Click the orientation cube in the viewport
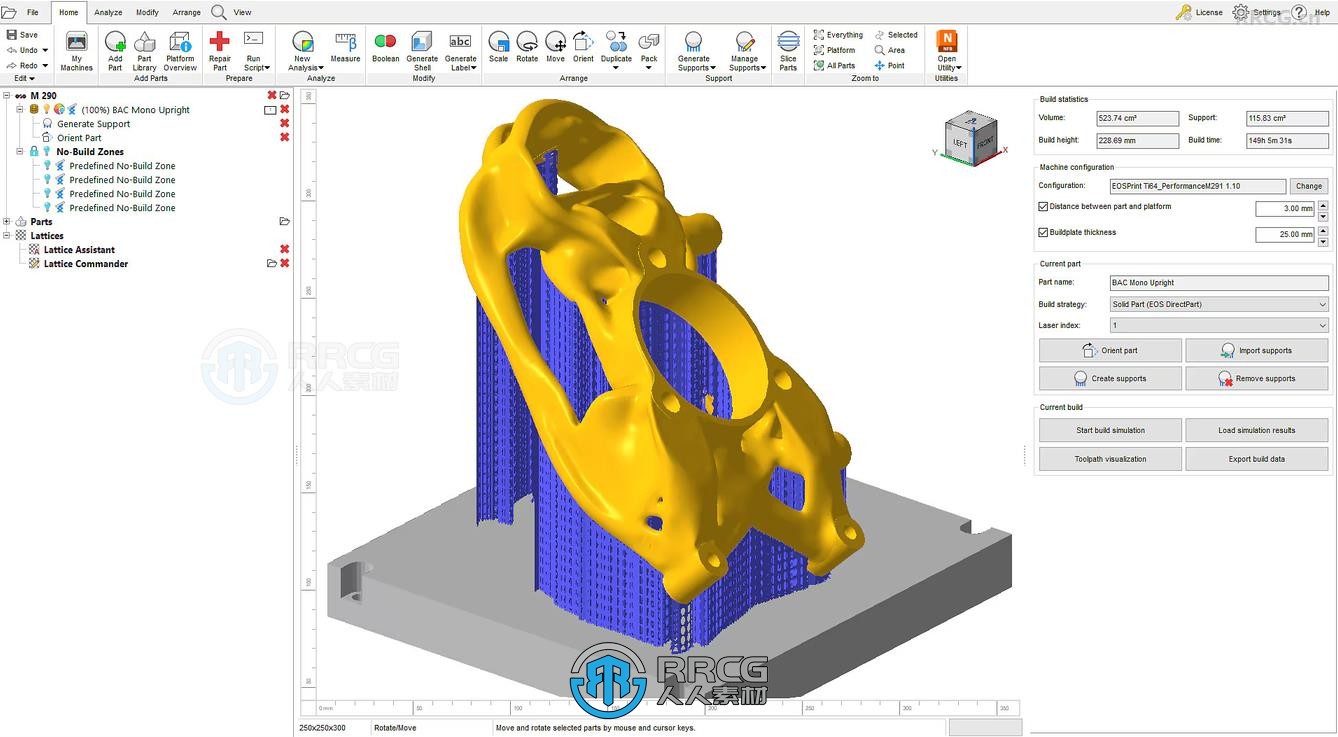The height and width of the screenshot is (737, 1338). coord(970,138)
